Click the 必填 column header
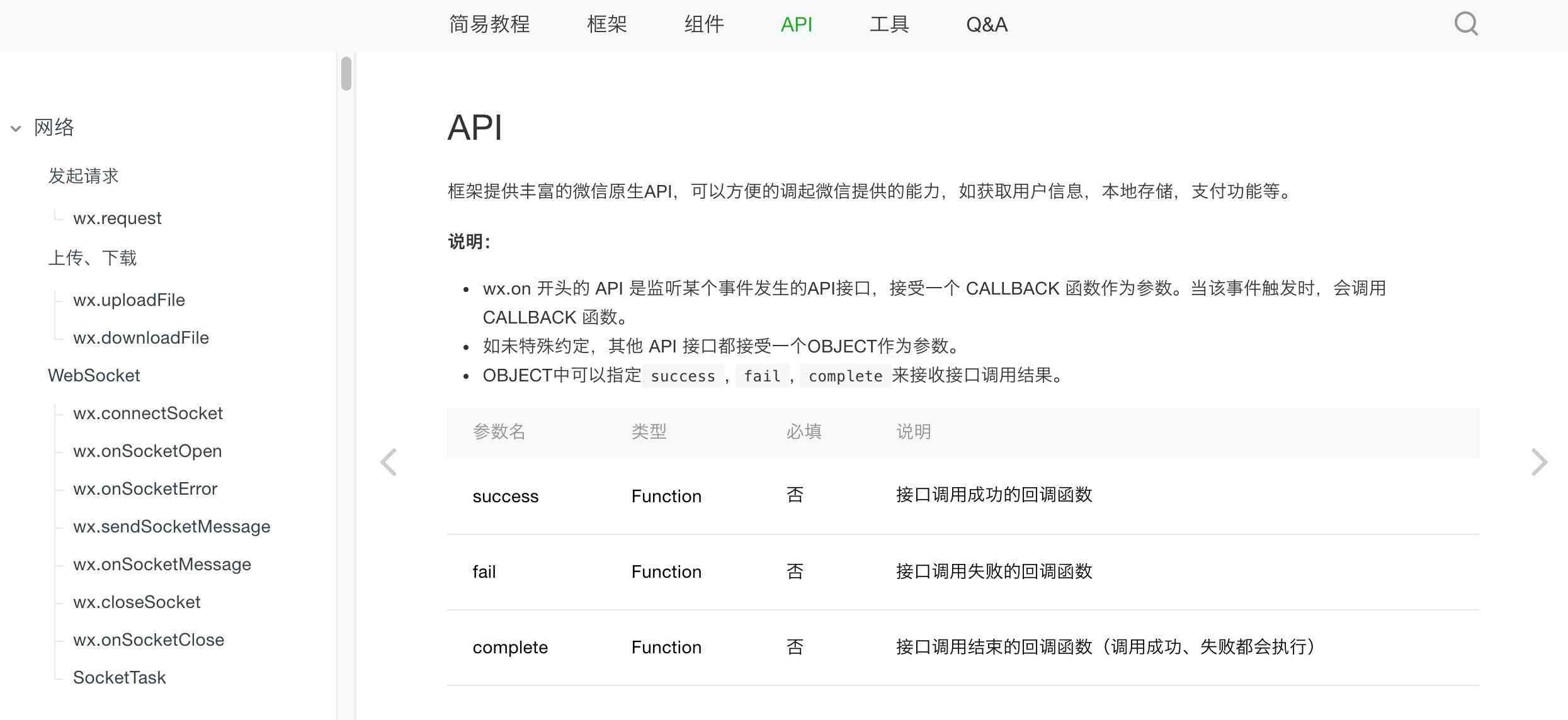 coord(804,432)
